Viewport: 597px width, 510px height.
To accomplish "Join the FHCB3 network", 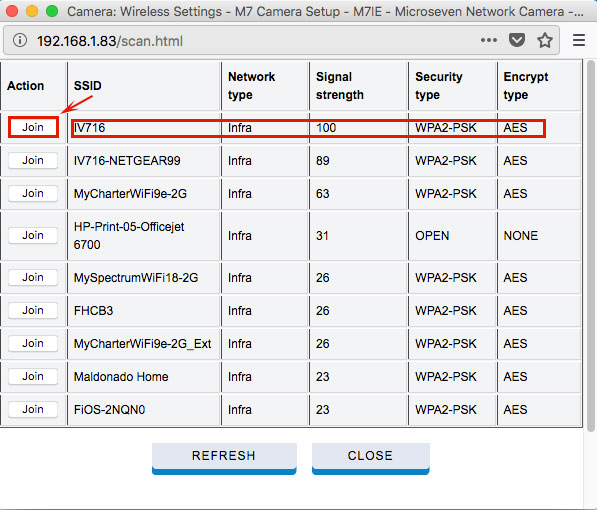I will point(33,310).
